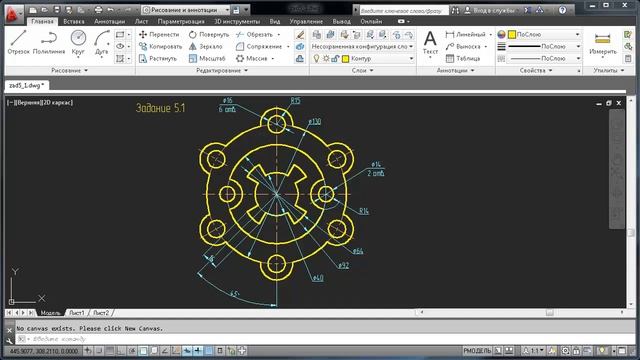Click the AutoCAD application menu button
The height and width of the screenshot is (360, 640).
click(x=13, y=13)
